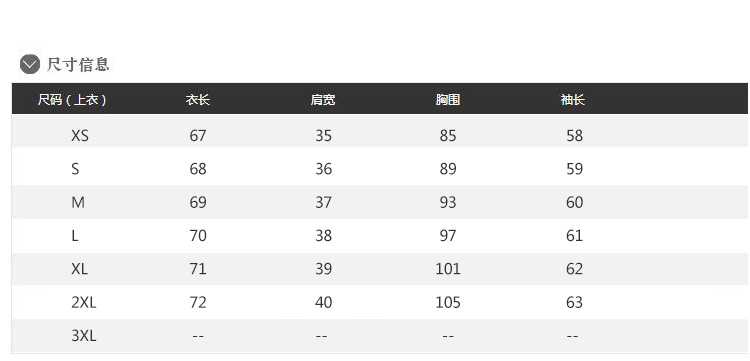The height and width of the screenshot is (361, 750).
Task: Select the S size row label
Action: point(75,169)
